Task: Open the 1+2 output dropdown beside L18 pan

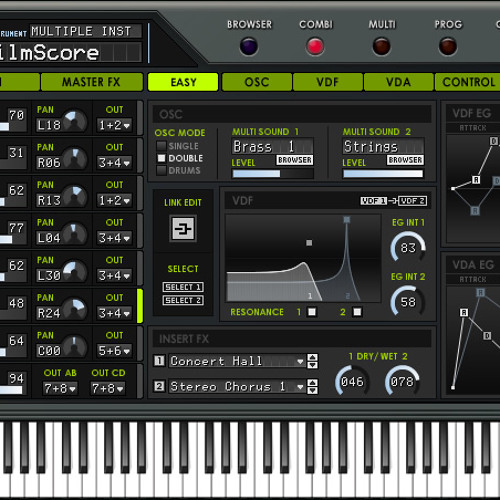Action: point(114,125)
